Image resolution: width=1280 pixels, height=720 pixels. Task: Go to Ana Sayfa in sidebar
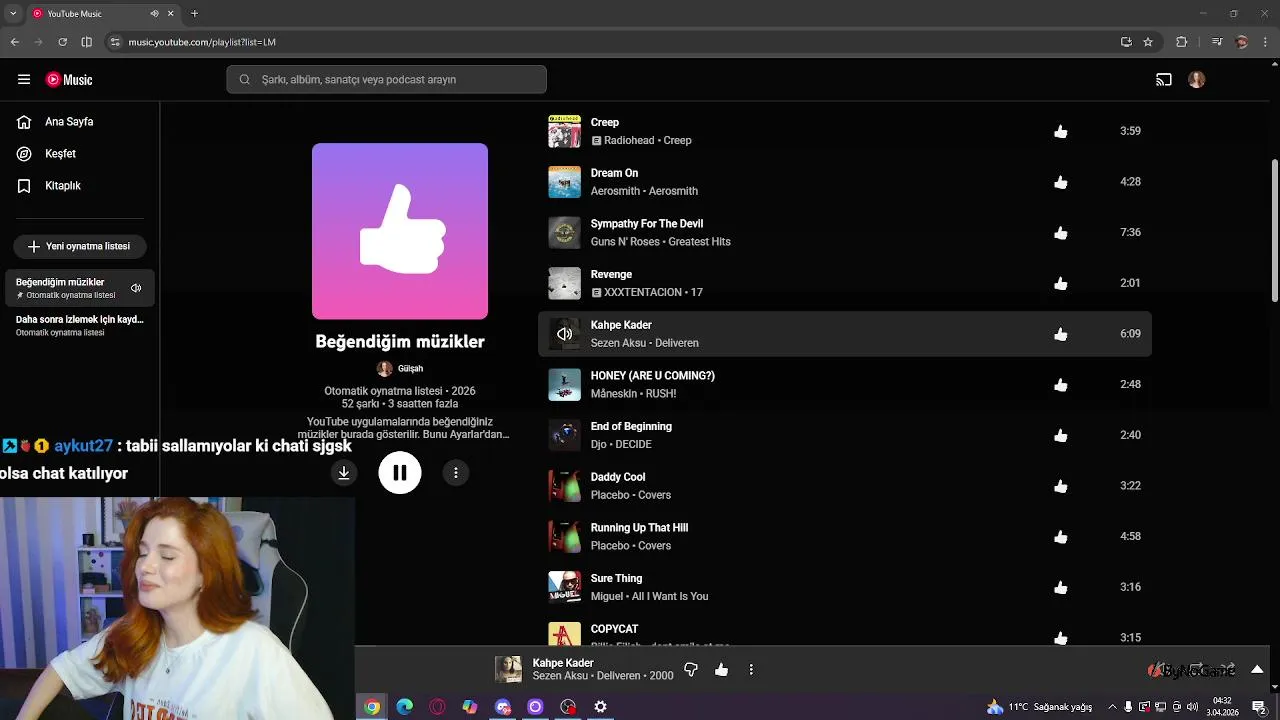tap(80, 122)
